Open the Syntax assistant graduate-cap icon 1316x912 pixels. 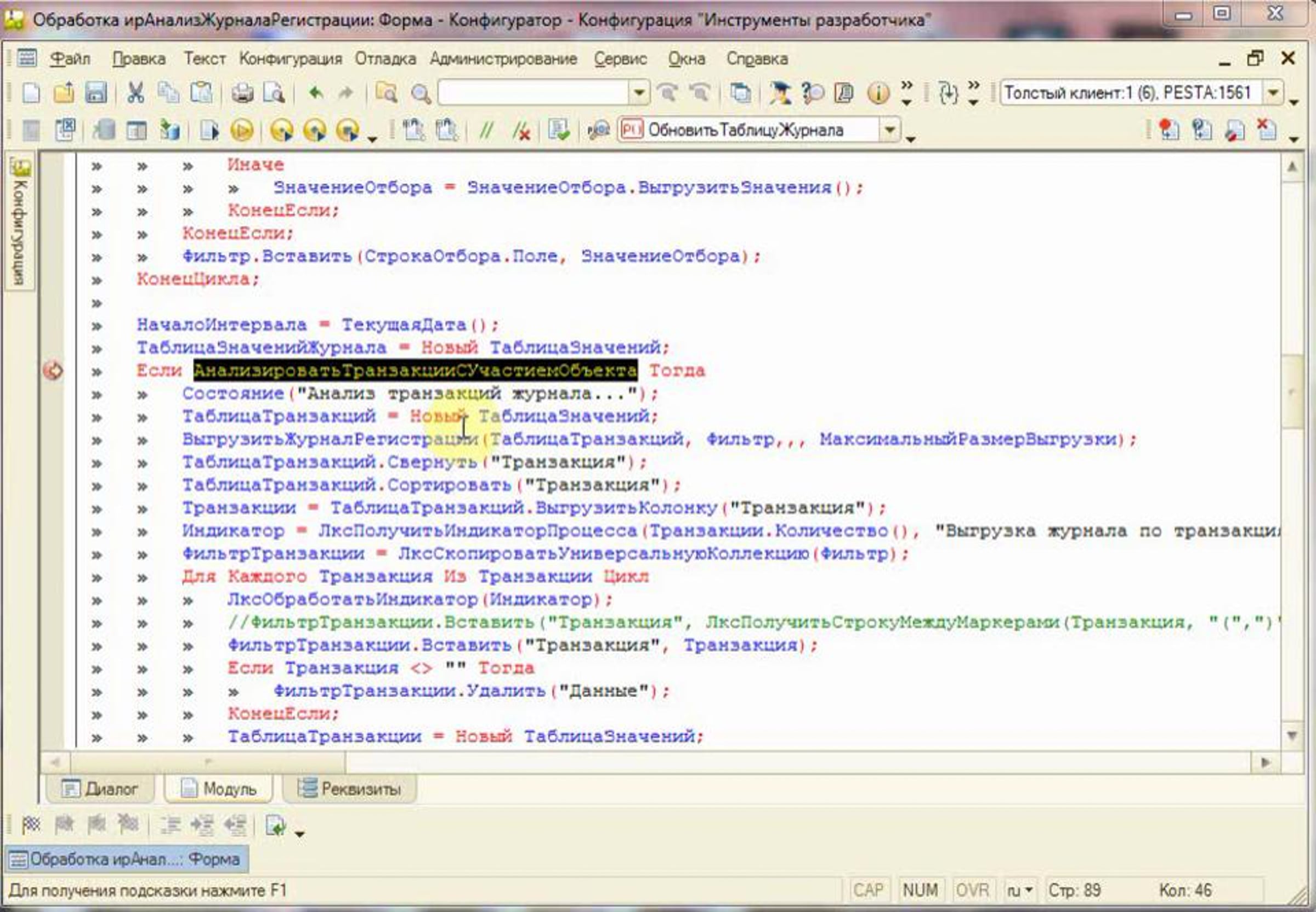[780, 93]
